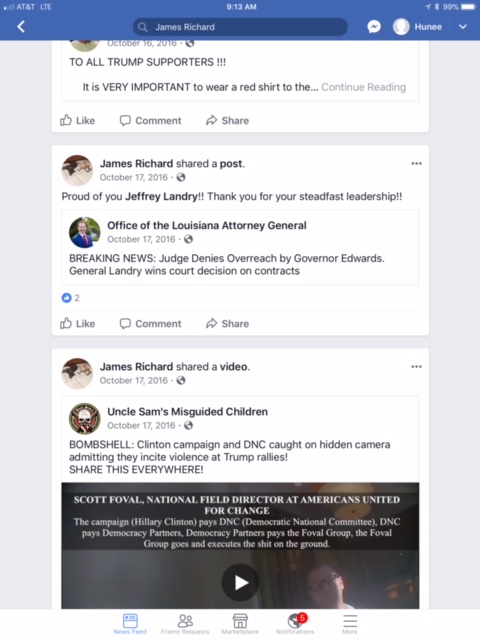Share the Louisiana Attorney General post
The height and width of the screenshot is (640, 480).
[227, 324]
